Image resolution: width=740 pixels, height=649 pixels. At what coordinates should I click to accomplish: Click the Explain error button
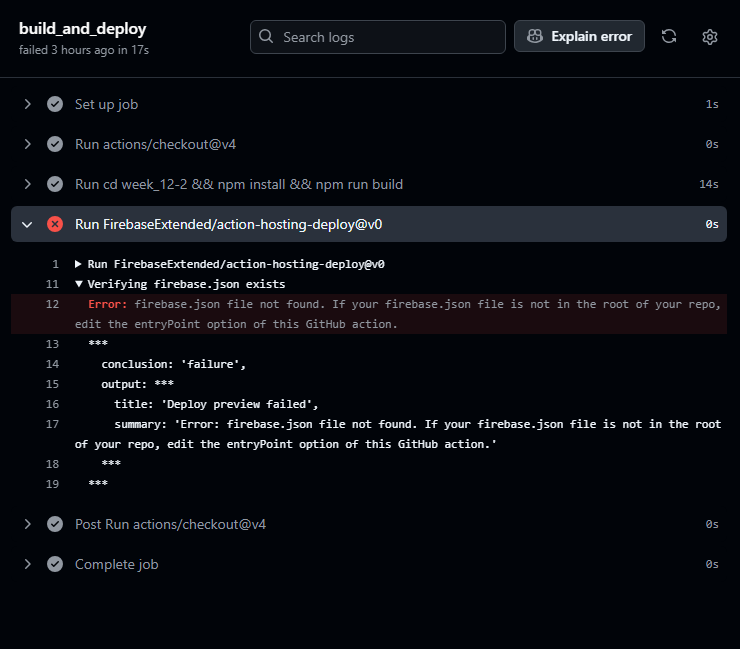click(x=579, y=36)
